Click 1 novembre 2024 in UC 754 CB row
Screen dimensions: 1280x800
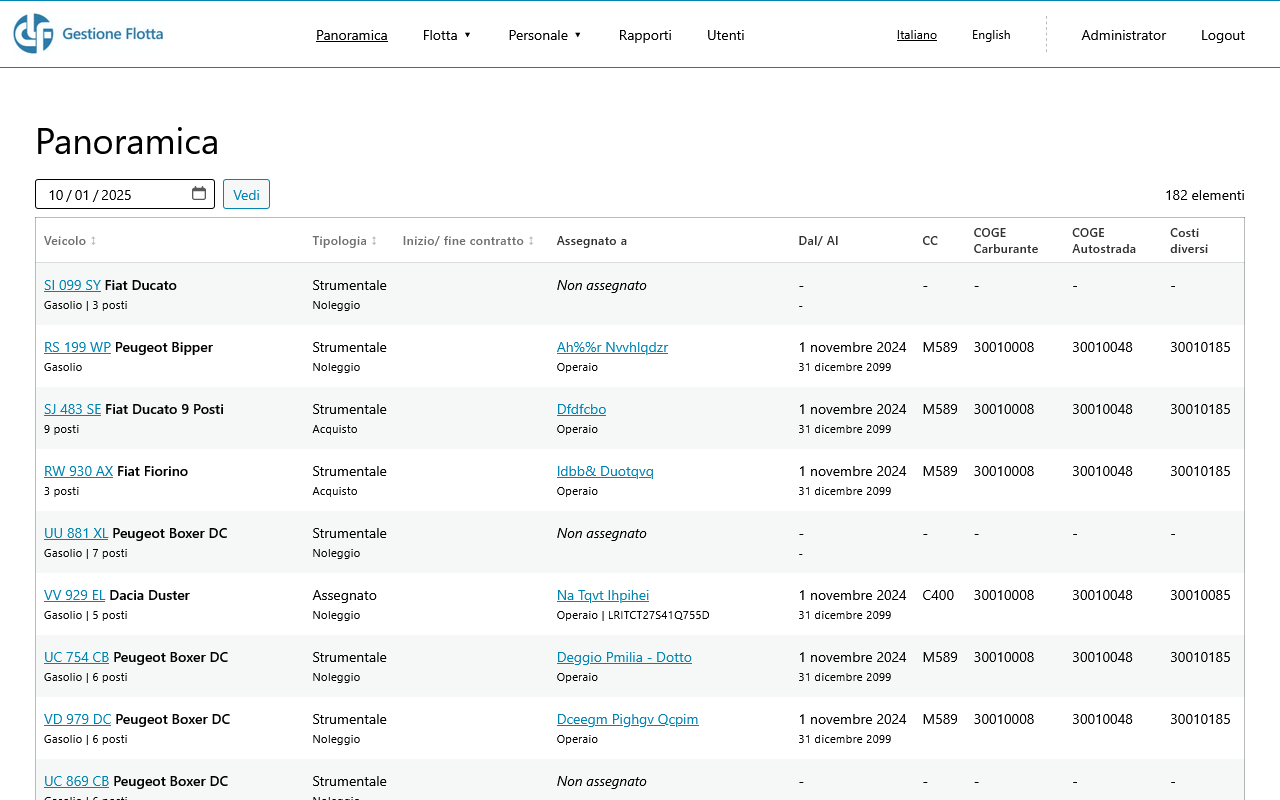tap(852, 657)
